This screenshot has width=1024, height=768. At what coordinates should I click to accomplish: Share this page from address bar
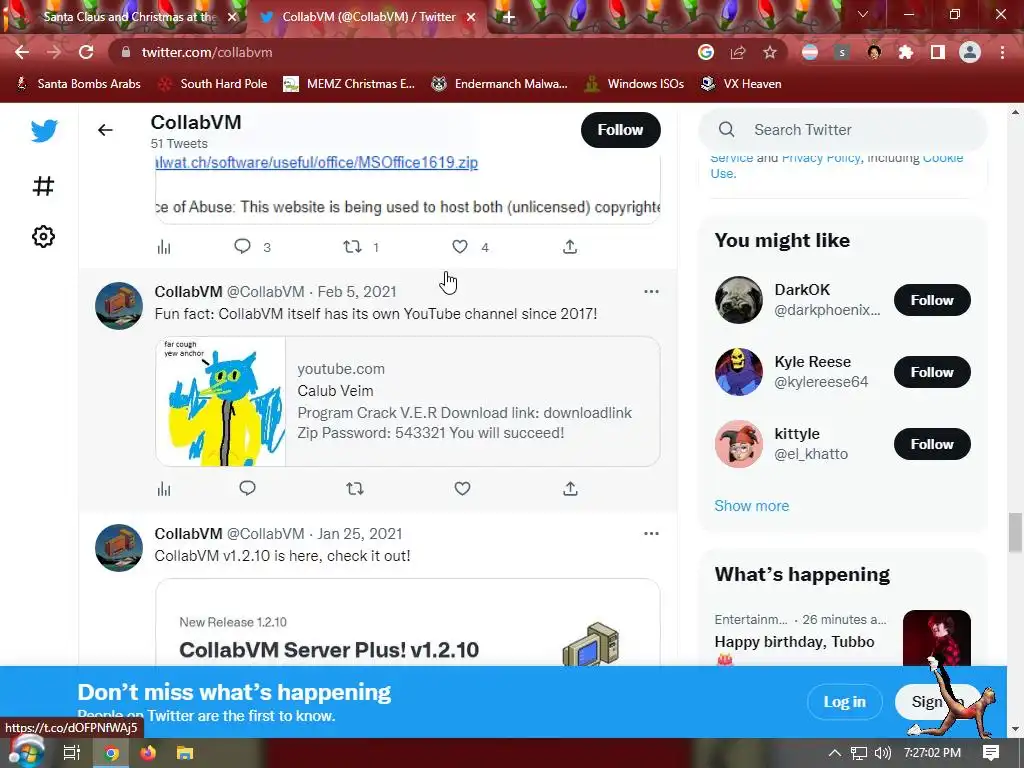point(738,52)
